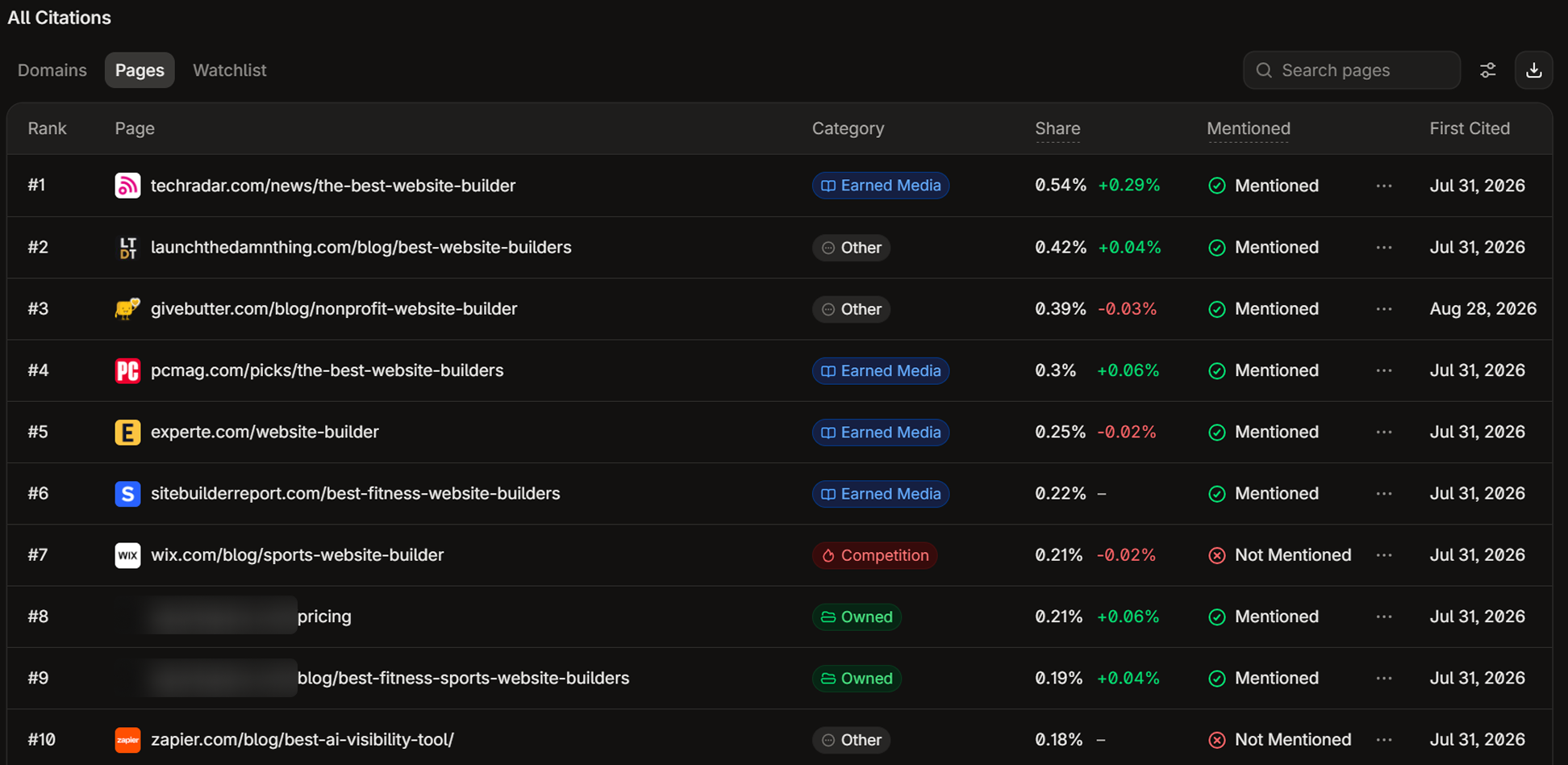1568x765 pixels.
Task: Click Not Mentioned status on zapier row
Action: point(1280,739)
